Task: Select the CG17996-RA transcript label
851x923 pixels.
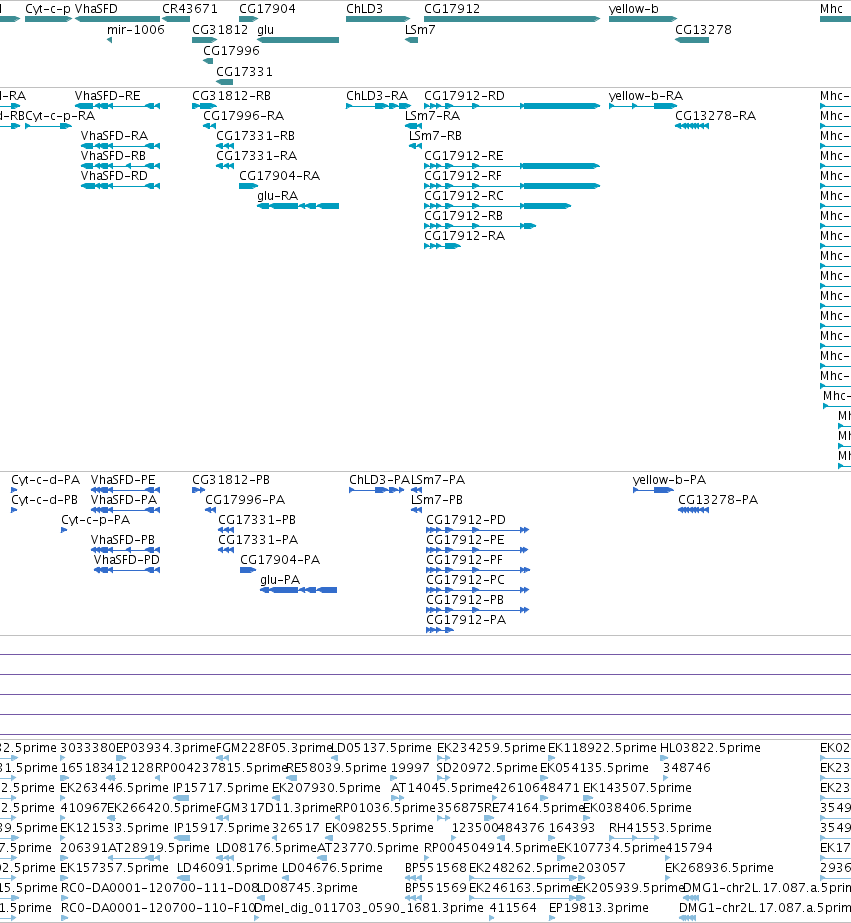Action: (x=244, y=116)
